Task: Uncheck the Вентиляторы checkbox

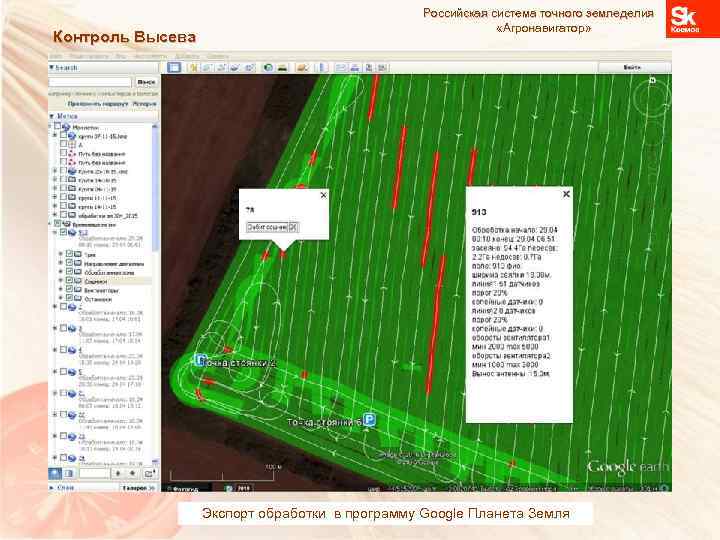Action: pos(69,289)
